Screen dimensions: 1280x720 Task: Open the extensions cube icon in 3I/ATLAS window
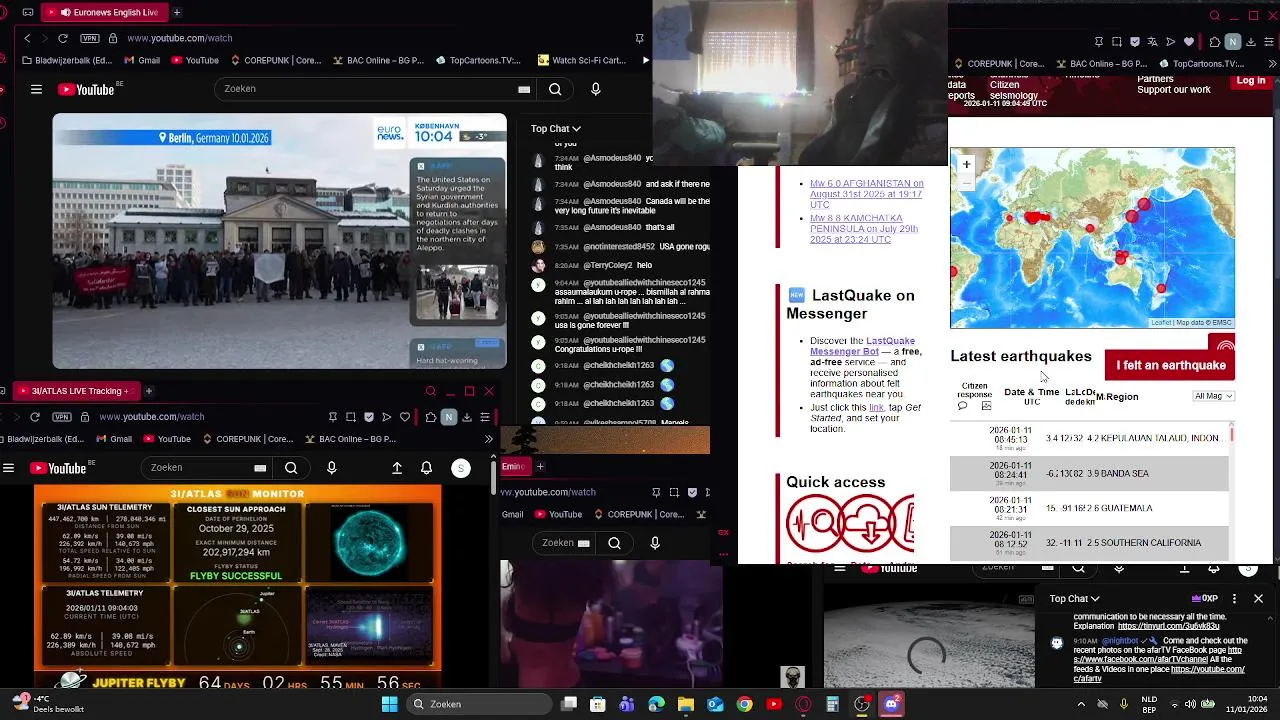(x=430, y=417)
